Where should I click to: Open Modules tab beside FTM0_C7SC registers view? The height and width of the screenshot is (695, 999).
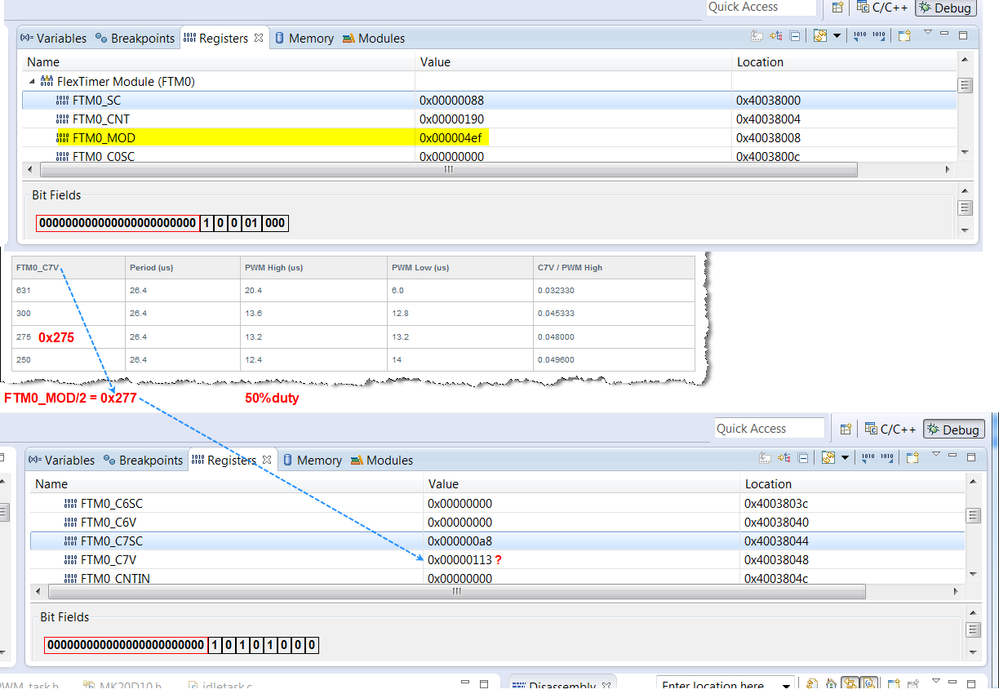382,460
